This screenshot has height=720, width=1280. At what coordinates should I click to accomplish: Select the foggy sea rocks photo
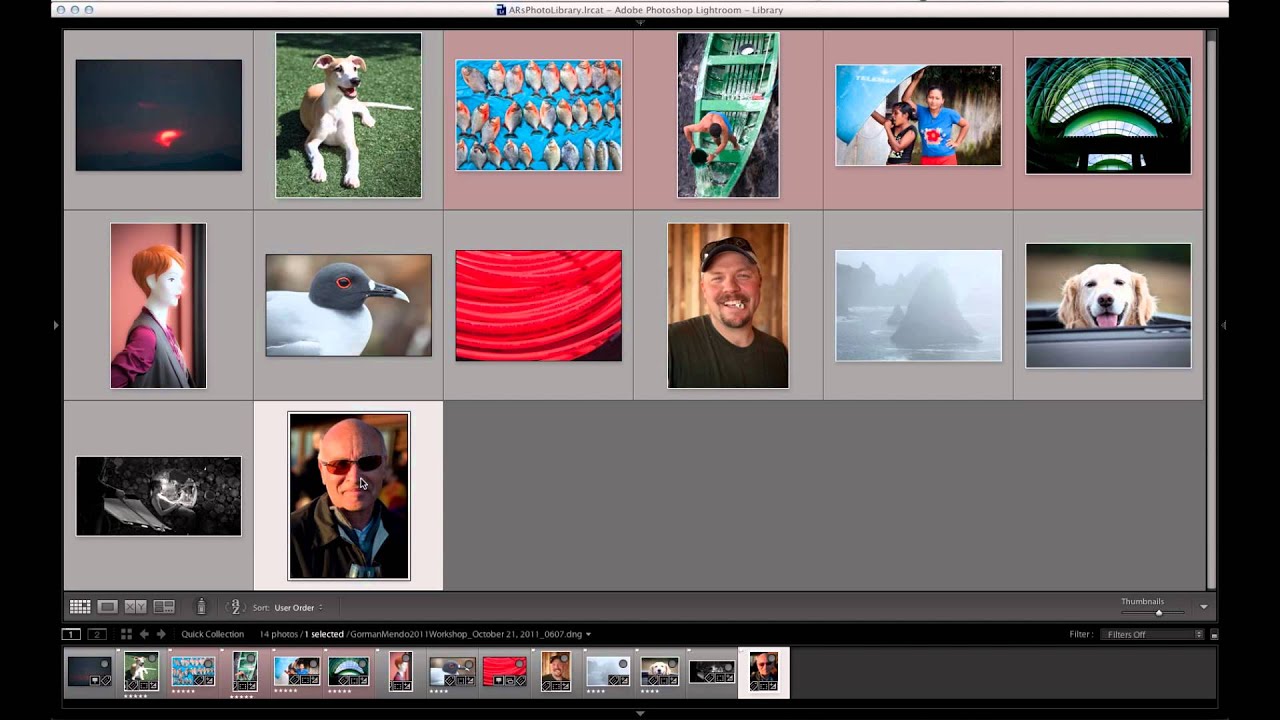pos(918,305)
